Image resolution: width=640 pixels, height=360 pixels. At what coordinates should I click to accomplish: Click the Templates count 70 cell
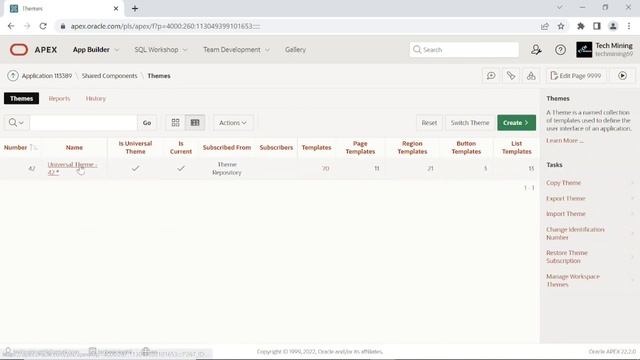click(x=325, y=168)
